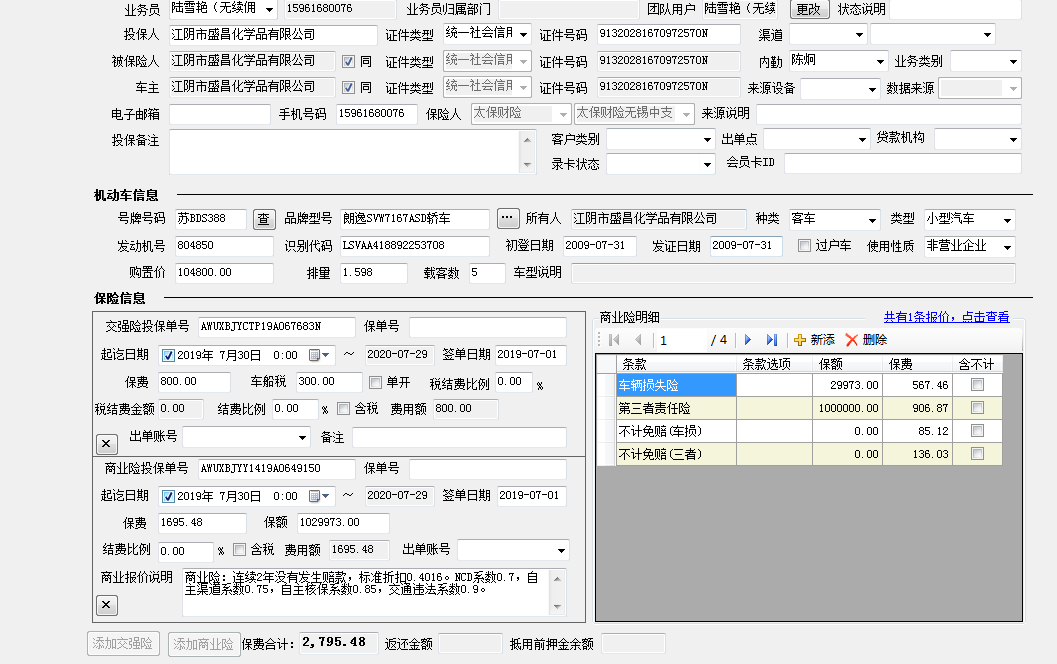Viewport: 1057px width, 664px height.
Task: Open 业务员 dropdown
Action: click(269, 9)
